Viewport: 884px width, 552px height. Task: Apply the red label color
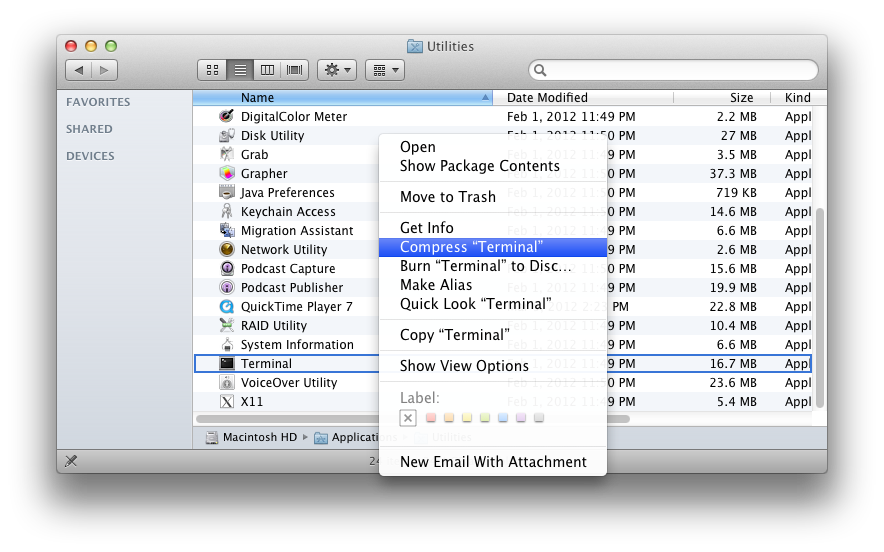pyautogui.click(x=431, y=418)
